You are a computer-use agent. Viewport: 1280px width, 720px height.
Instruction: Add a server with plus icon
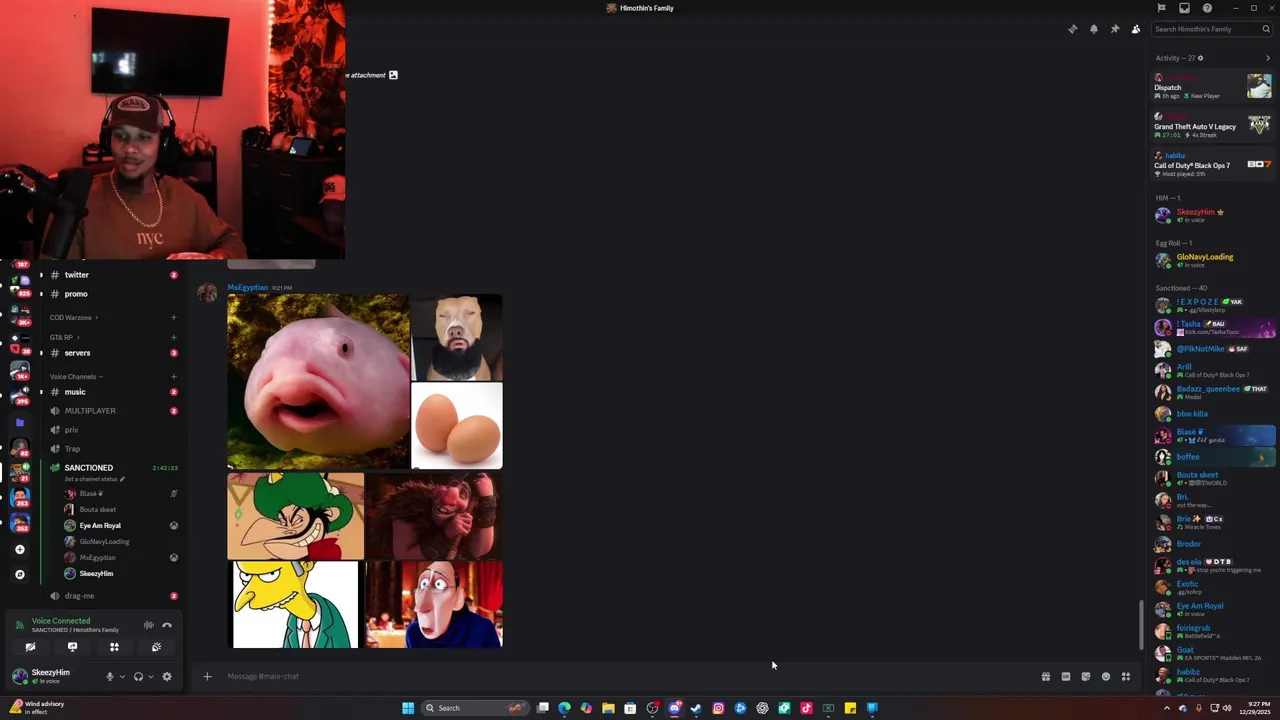(19, 549)
